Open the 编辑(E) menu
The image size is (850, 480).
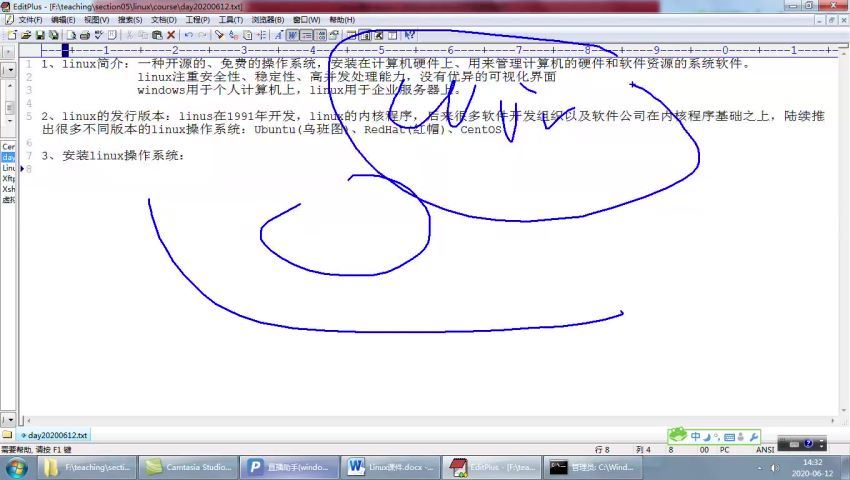click(x=63, y=20)
